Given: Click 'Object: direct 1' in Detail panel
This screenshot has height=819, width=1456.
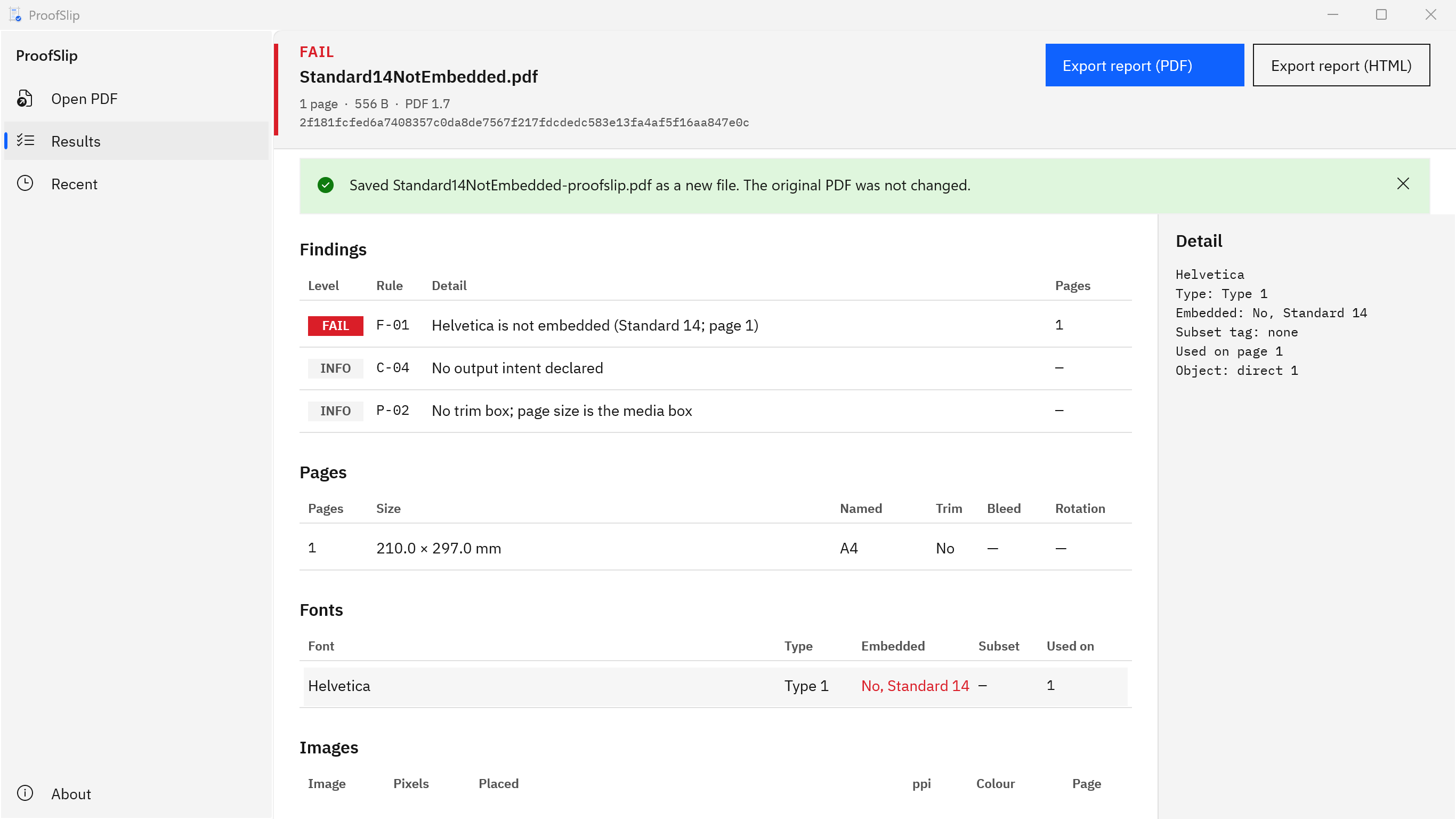Looking at the screenshot, I should pos(1237,371).
